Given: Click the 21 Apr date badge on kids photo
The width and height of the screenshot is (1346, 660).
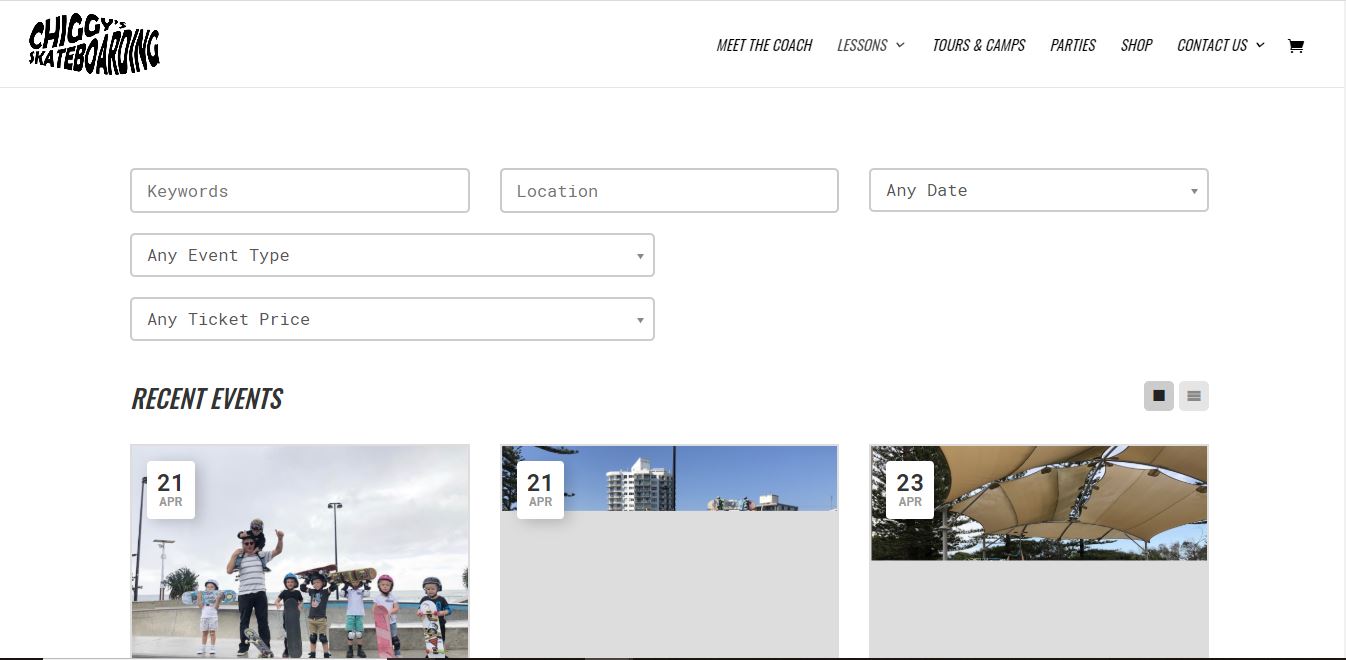Looking at the screenshot, I should (170, 490).
